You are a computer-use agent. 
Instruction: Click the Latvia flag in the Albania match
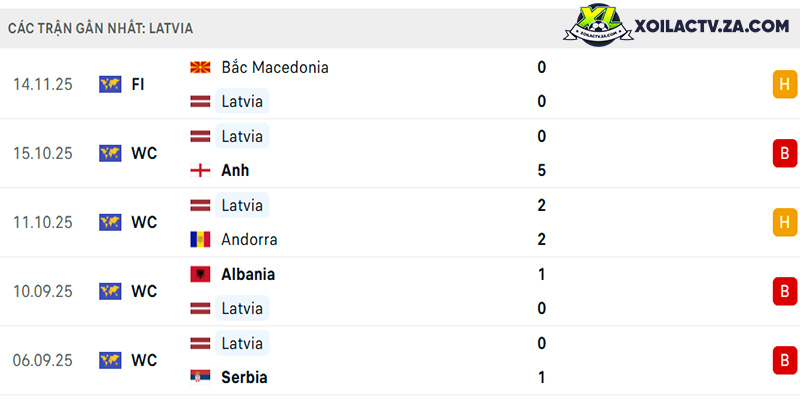click(200, 308)
